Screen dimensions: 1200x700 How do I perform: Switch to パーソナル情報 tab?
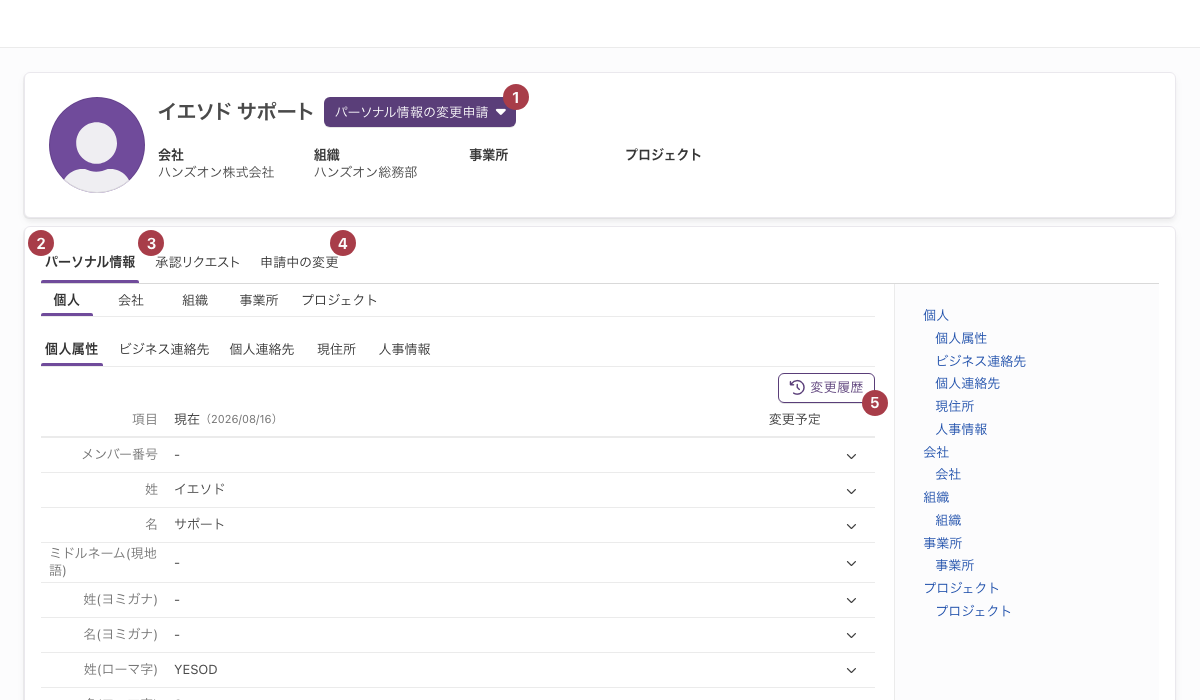click(90, 262)
